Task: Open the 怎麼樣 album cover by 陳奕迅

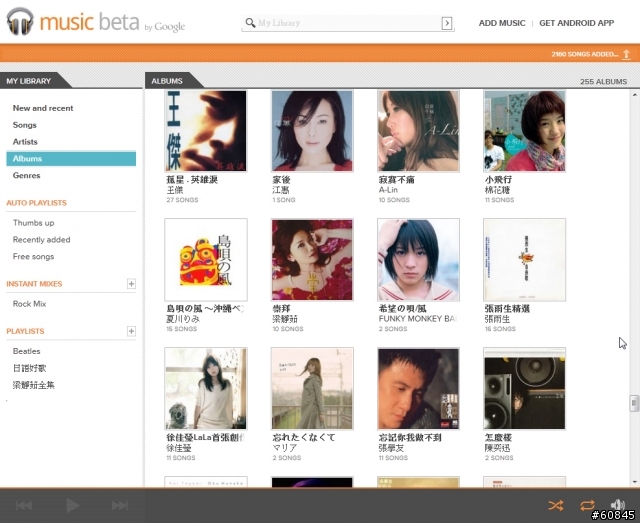Action: 524,388
